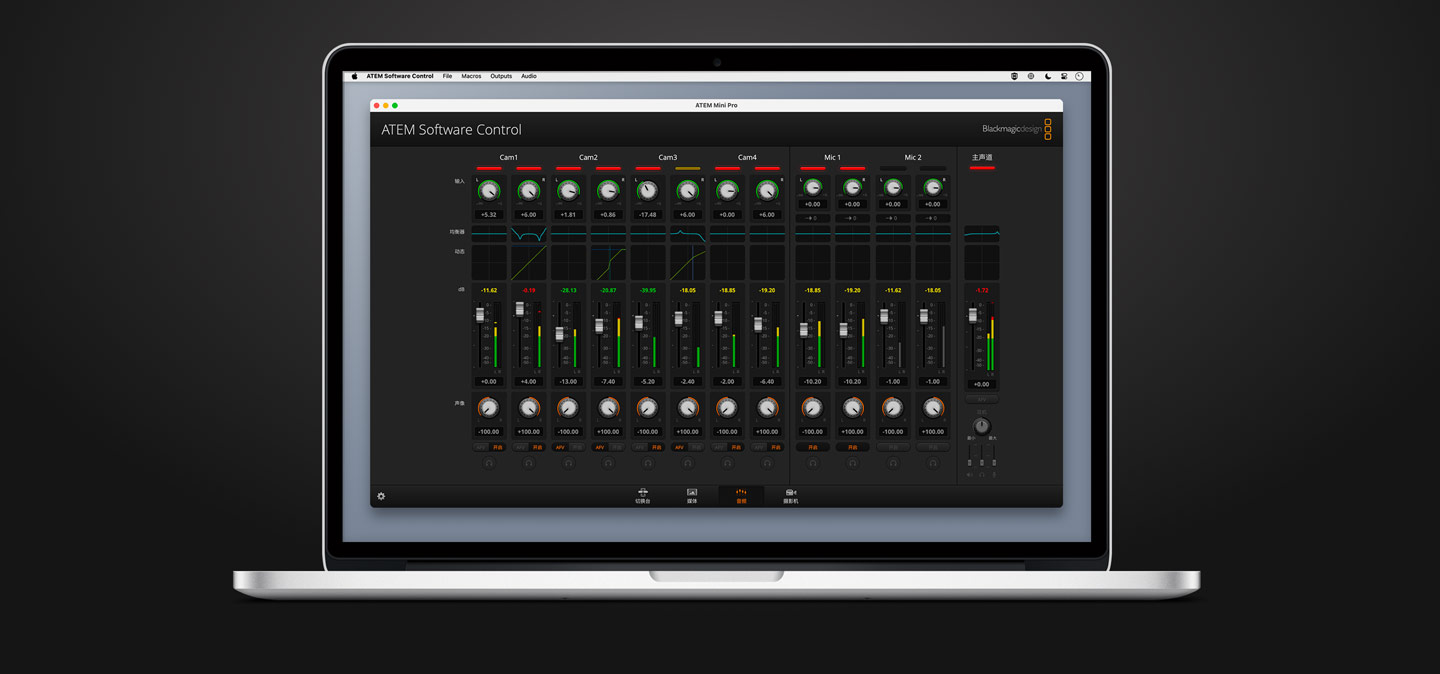This screenshot has height=674, width=1440.
Task: Open the settings gear in bottom bar
Action: pyautogui.click(x=381, y=496)
